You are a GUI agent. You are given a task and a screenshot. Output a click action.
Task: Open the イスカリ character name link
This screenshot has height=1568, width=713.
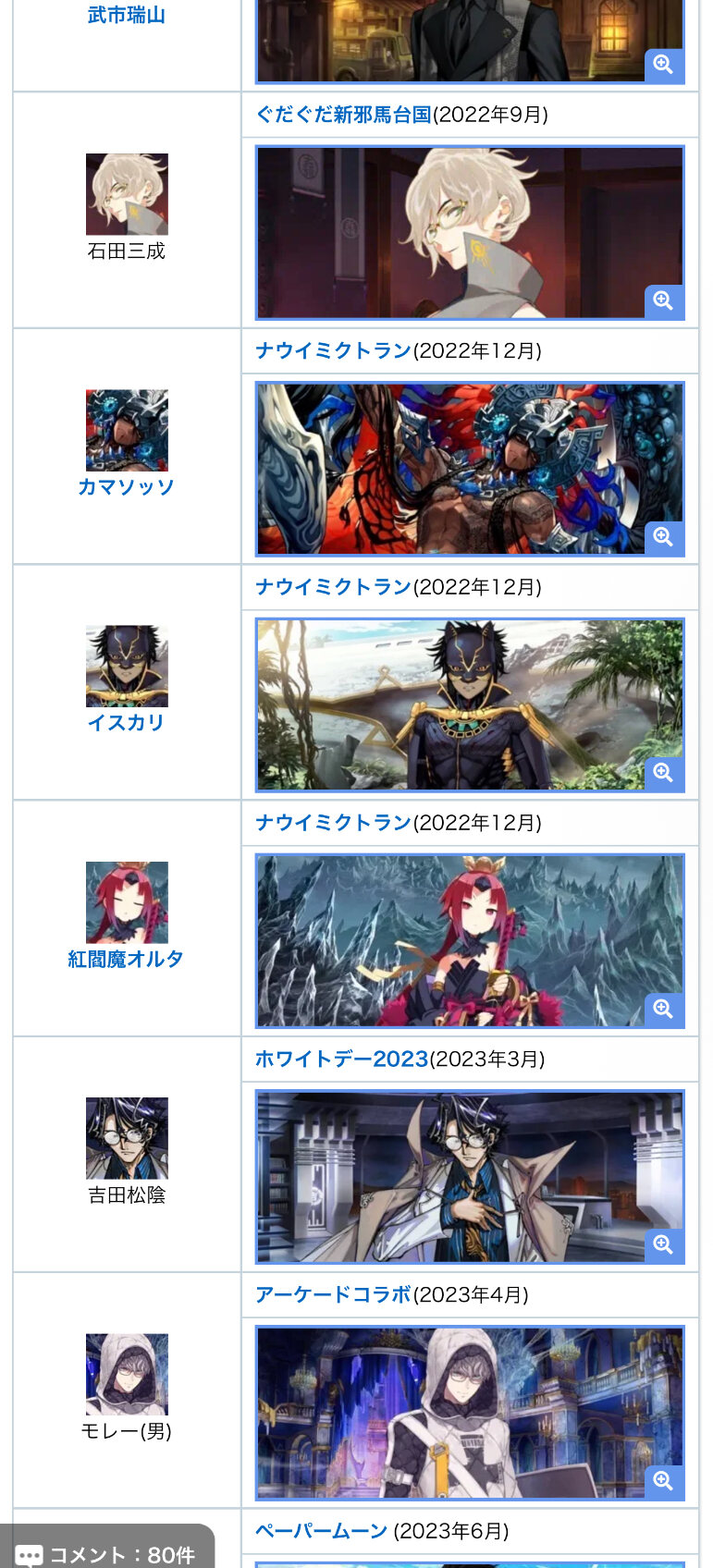click(x=126, y=722)
